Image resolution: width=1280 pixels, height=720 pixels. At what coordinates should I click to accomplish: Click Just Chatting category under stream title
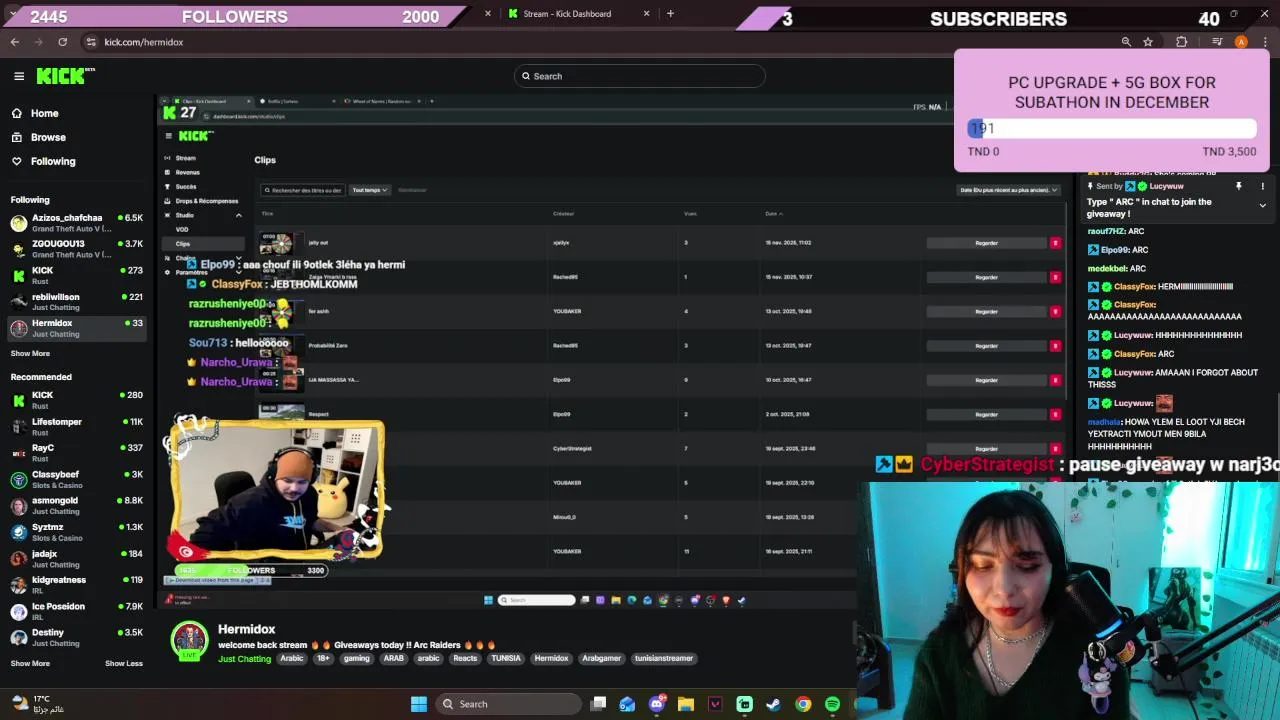coord(244,659)
